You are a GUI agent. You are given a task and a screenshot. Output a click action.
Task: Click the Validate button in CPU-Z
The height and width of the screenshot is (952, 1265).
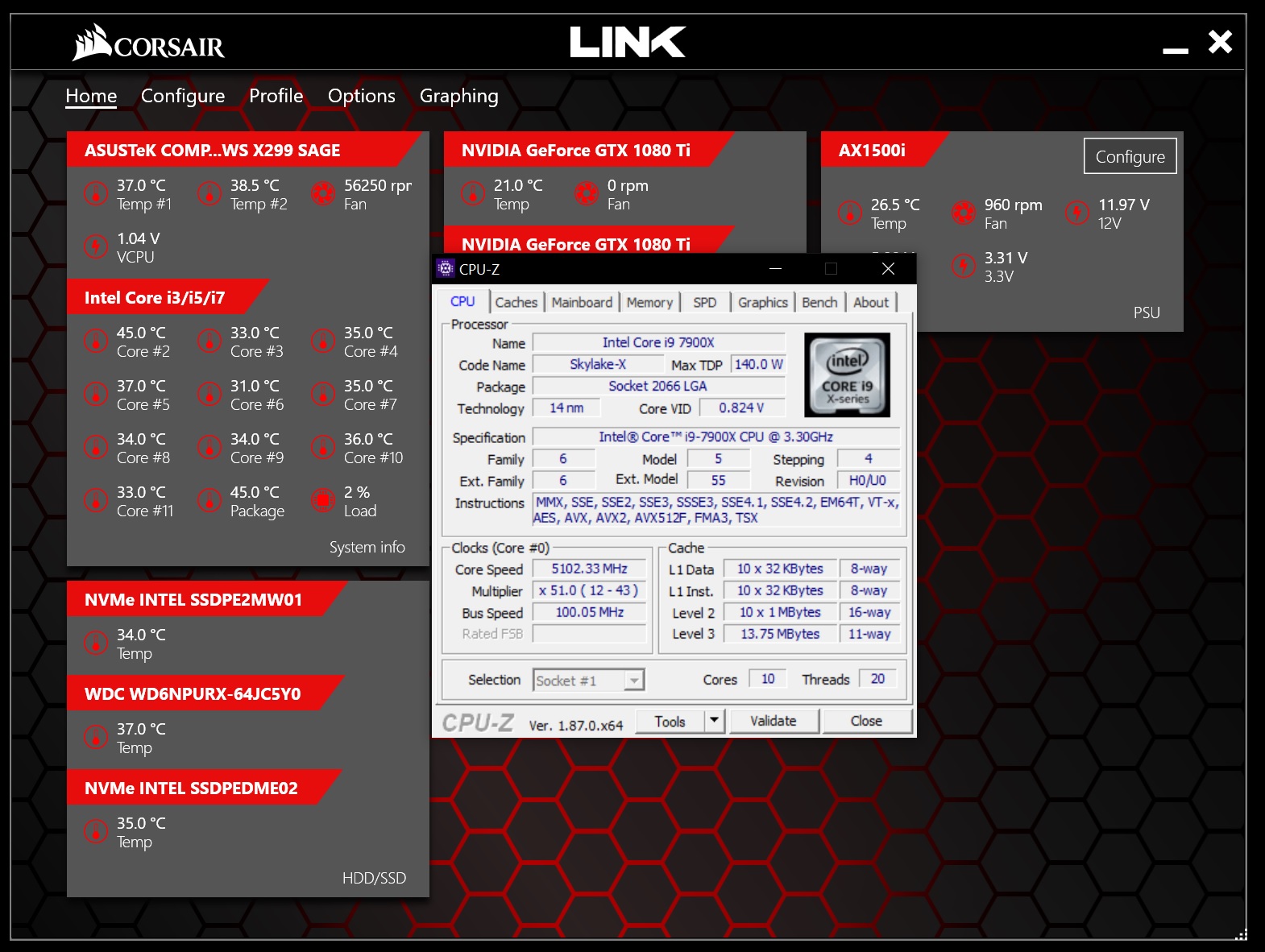pos(774,721)
